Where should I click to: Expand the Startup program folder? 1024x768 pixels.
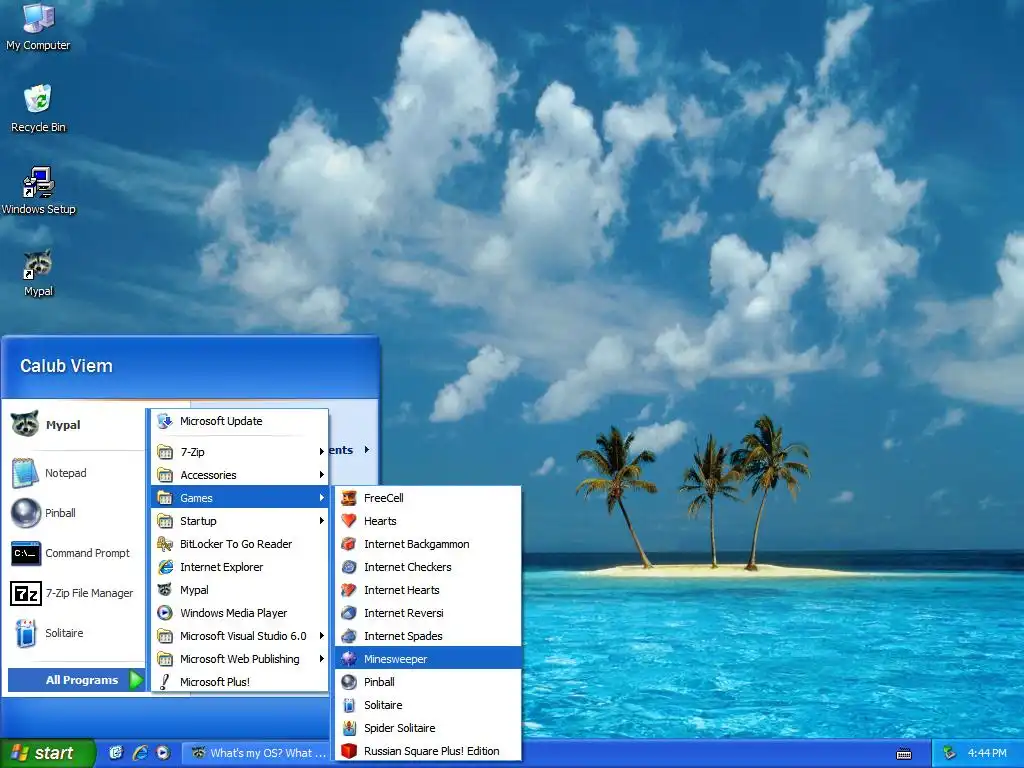click(x=240, y=520)
